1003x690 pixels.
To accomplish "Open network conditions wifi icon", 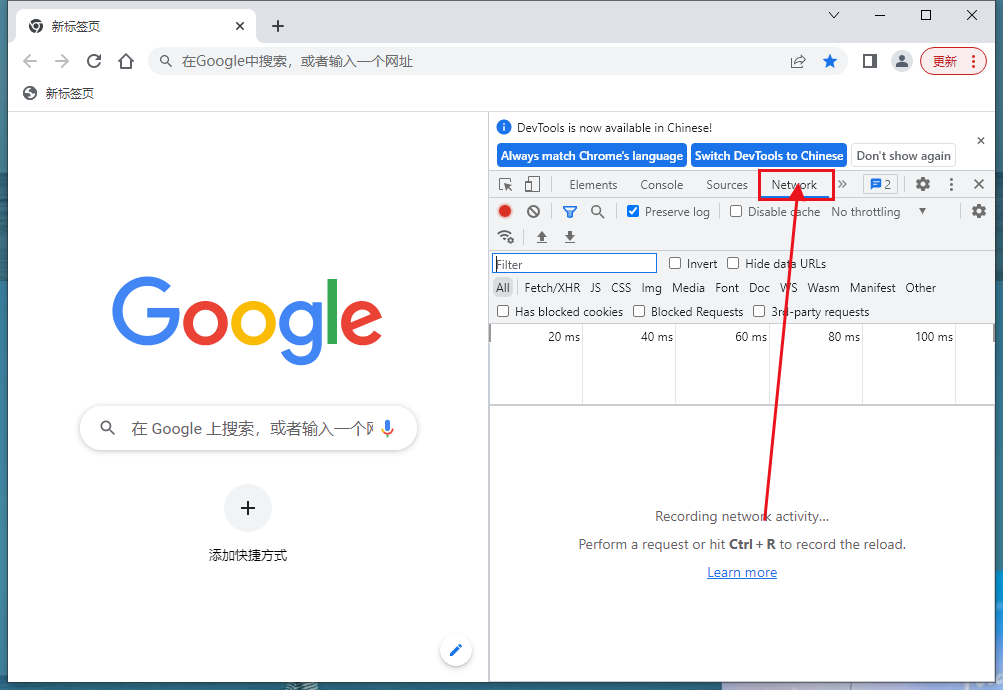I will pyautogui.click(x=506, y=237).
